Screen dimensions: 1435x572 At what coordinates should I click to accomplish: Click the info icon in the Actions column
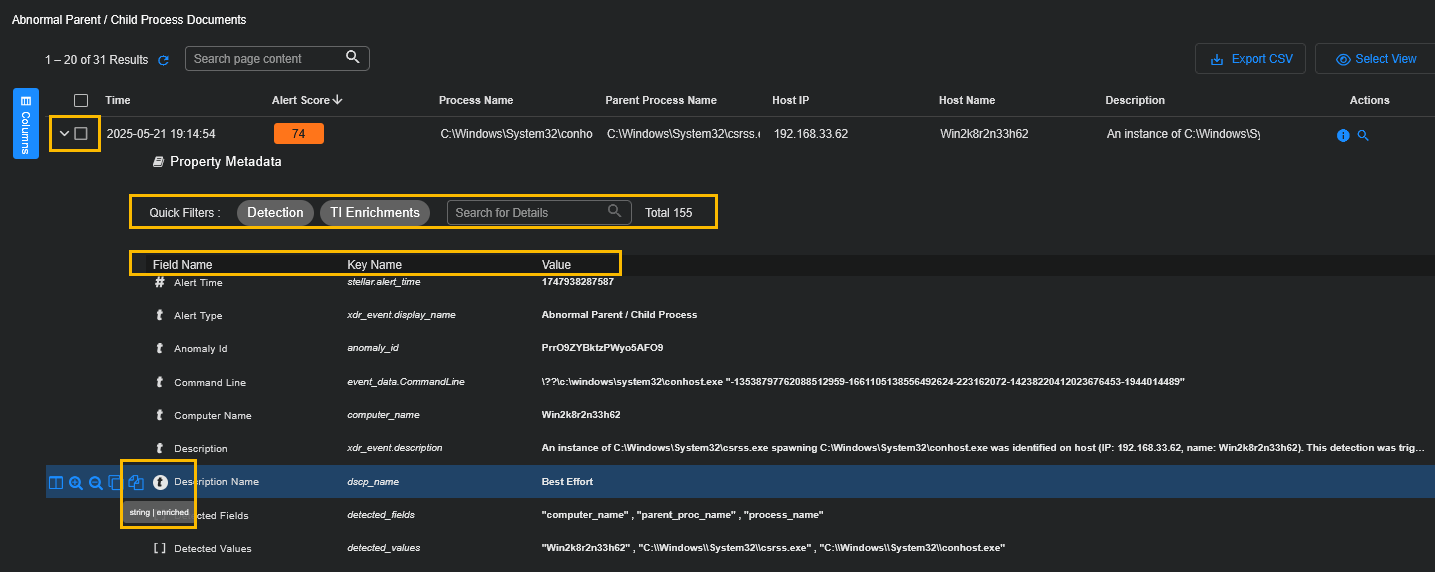[x=1343, y=135]
